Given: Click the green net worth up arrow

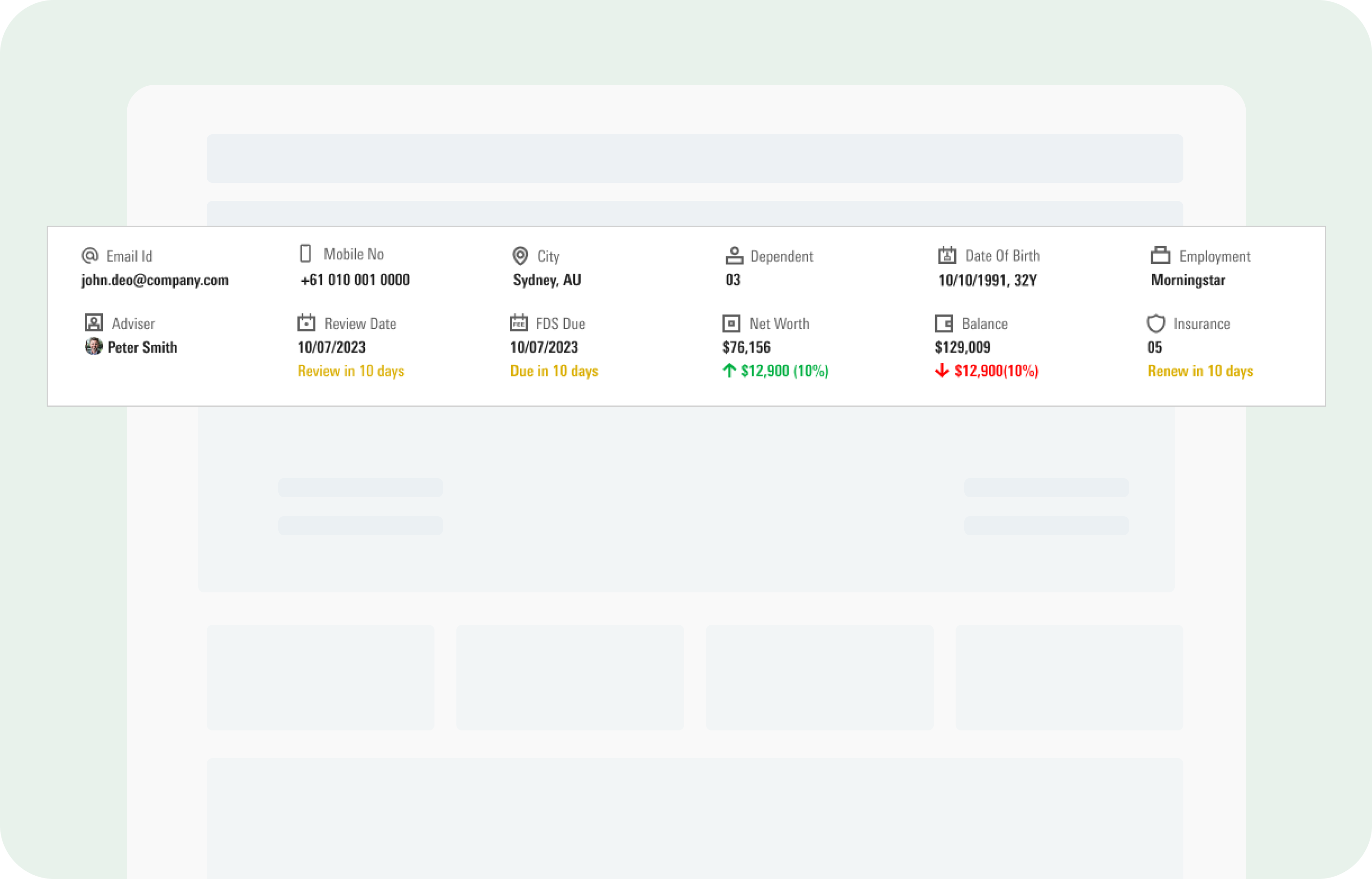Looking at the screenshot, I should [729, 370].
